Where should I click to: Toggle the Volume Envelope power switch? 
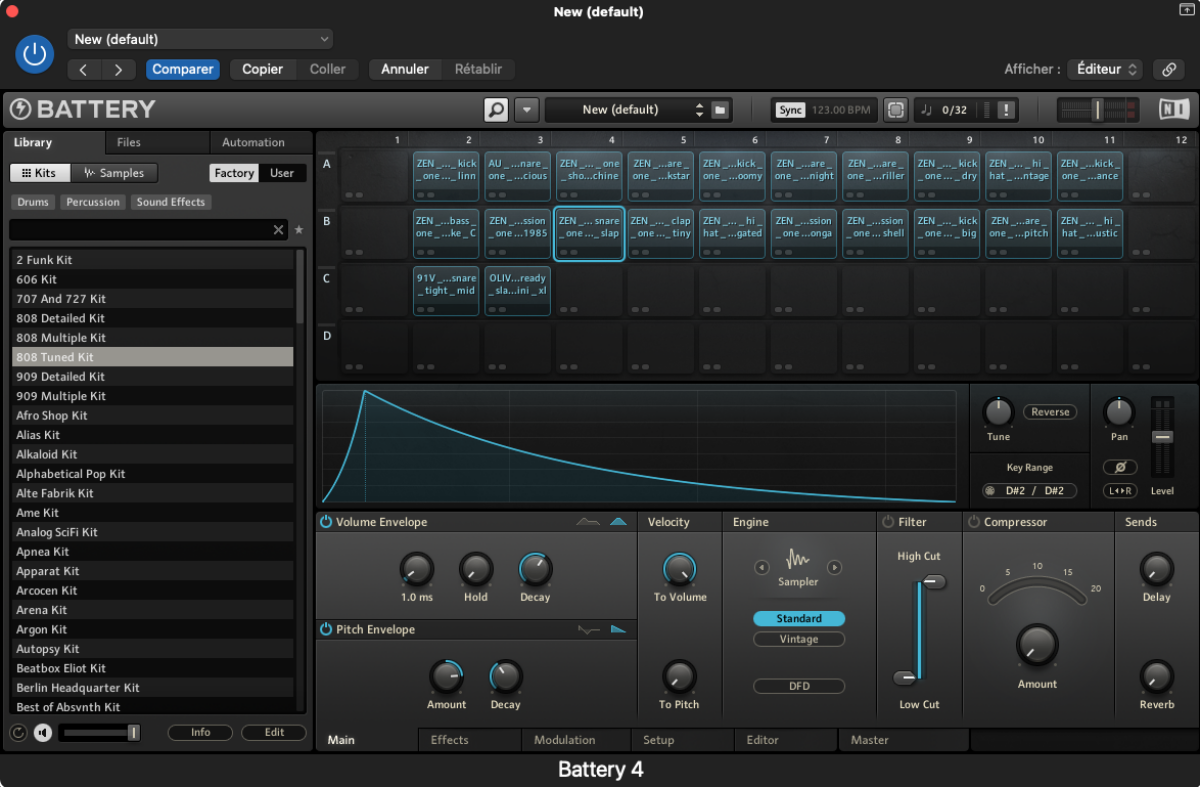[325, 522]
